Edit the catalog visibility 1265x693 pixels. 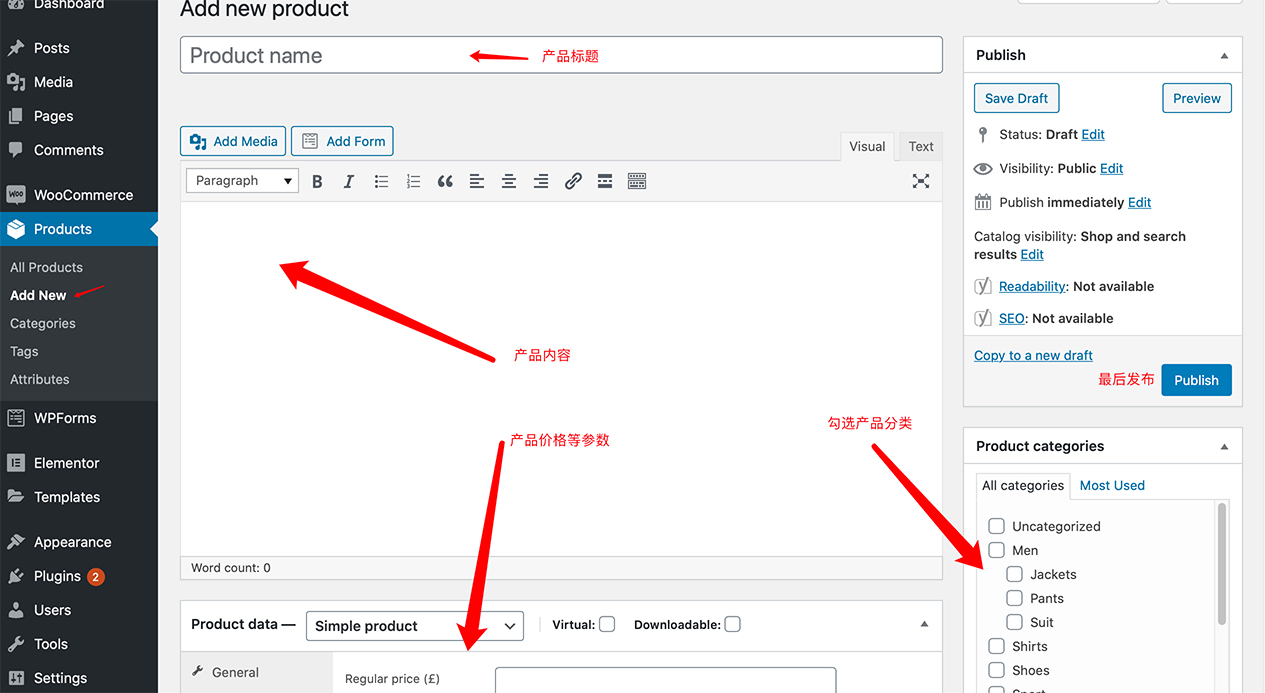tap(1032, 254)
